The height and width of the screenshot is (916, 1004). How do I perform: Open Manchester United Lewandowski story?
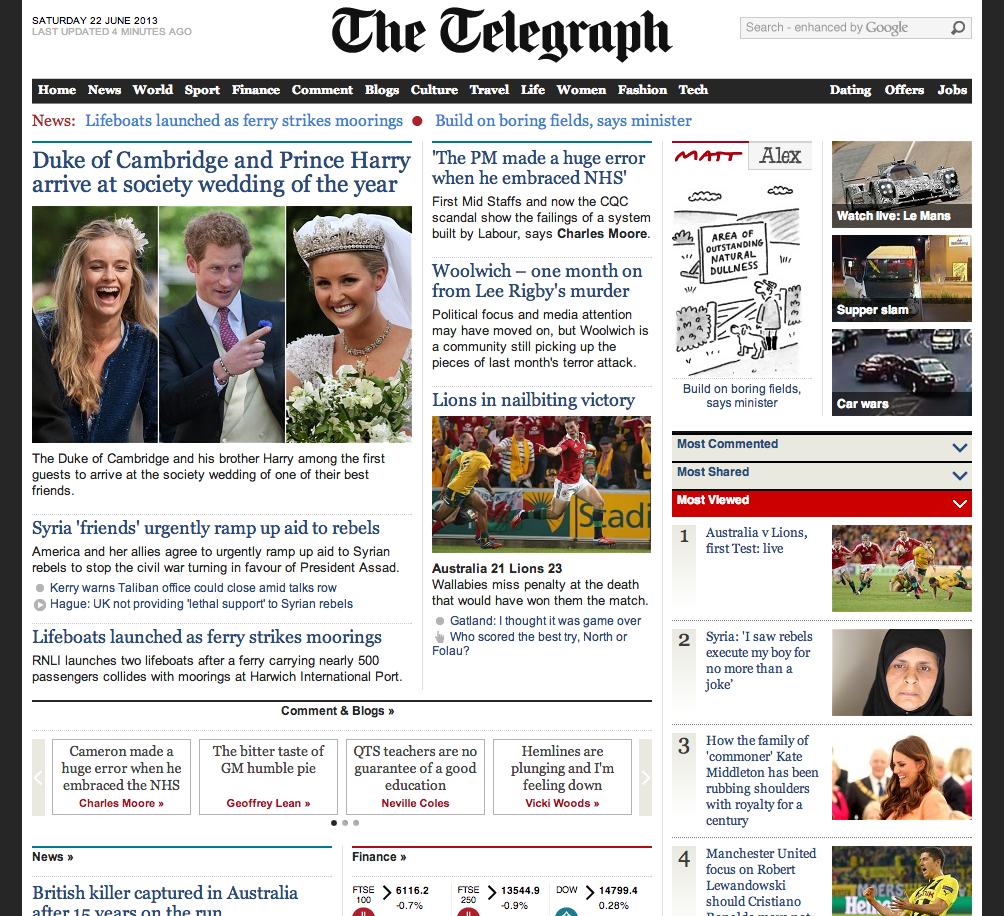tap(761, 881)
